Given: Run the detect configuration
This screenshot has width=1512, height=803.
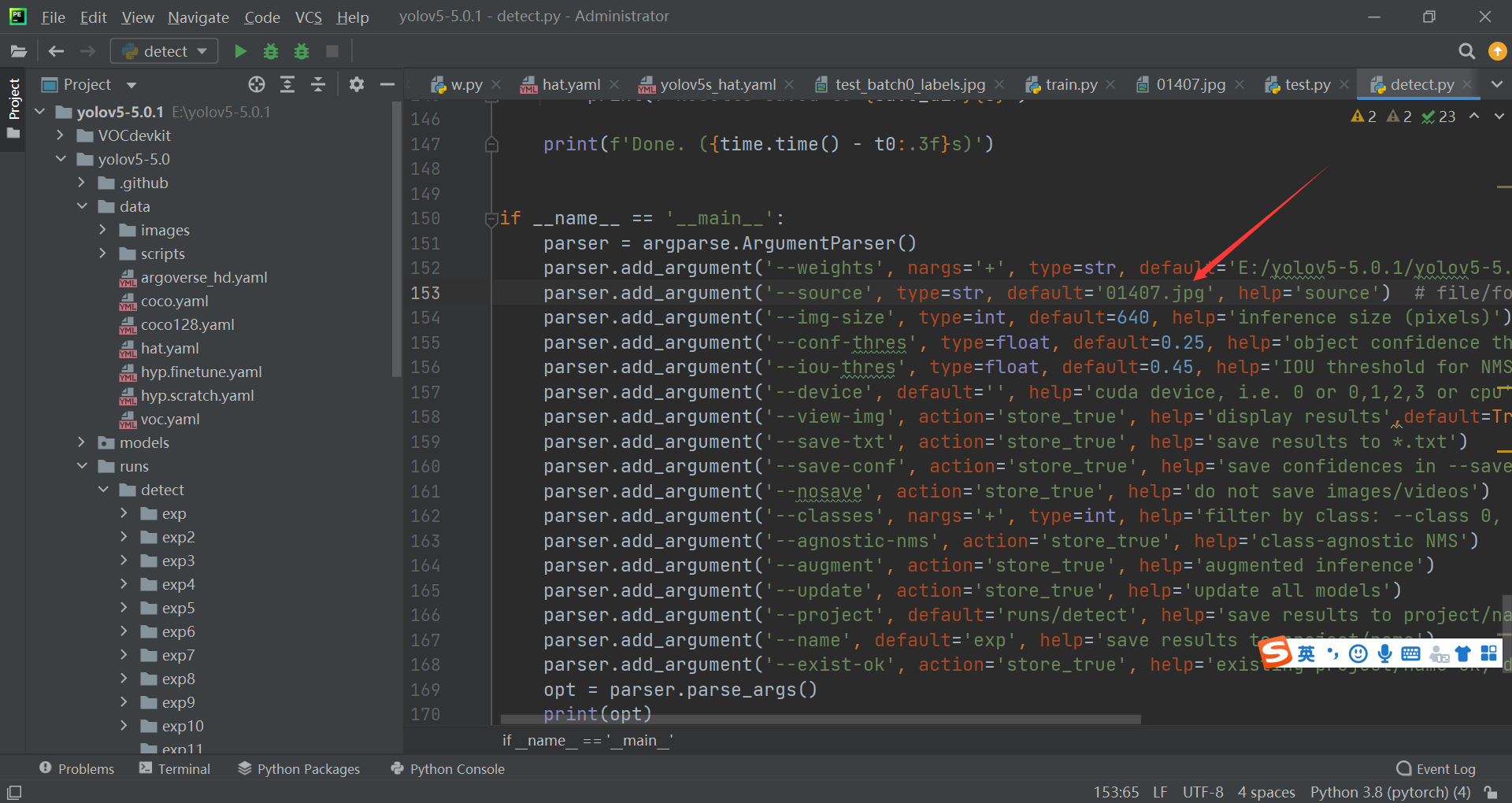Looking at the screenshot, I should click(241, 51).
